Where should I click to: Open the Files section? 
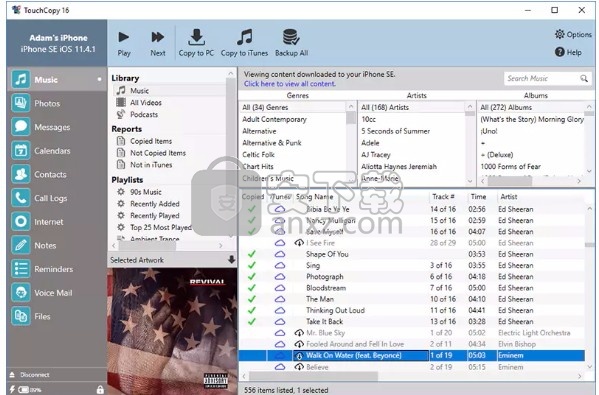click(x=57, y=316)
